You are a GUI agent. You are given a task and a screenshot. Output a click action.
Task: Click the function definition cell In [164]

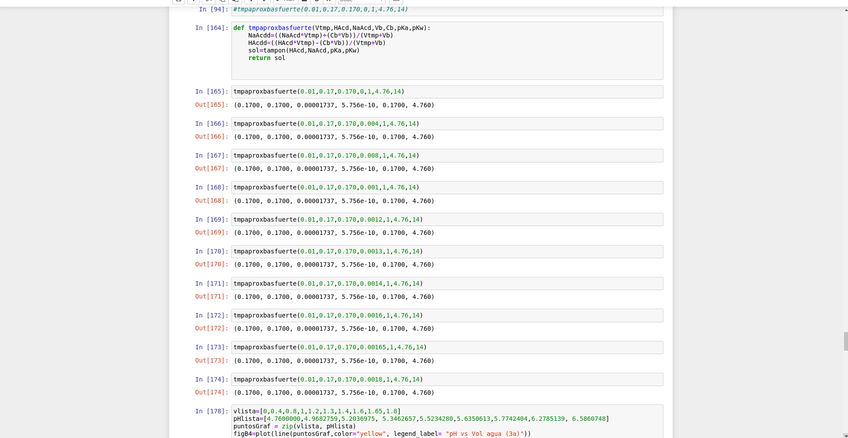tap(445, 50)
